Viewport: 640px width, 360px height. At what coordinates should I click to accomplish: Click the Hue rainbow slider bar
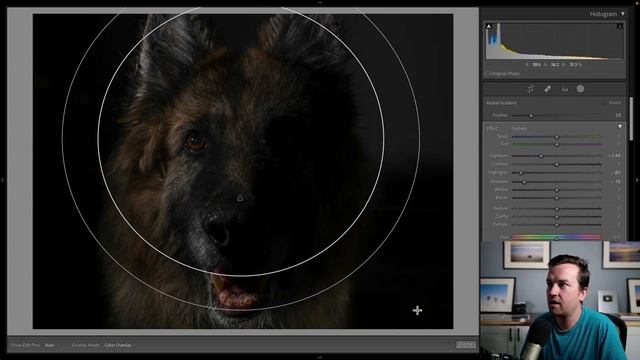coord(556,237)
